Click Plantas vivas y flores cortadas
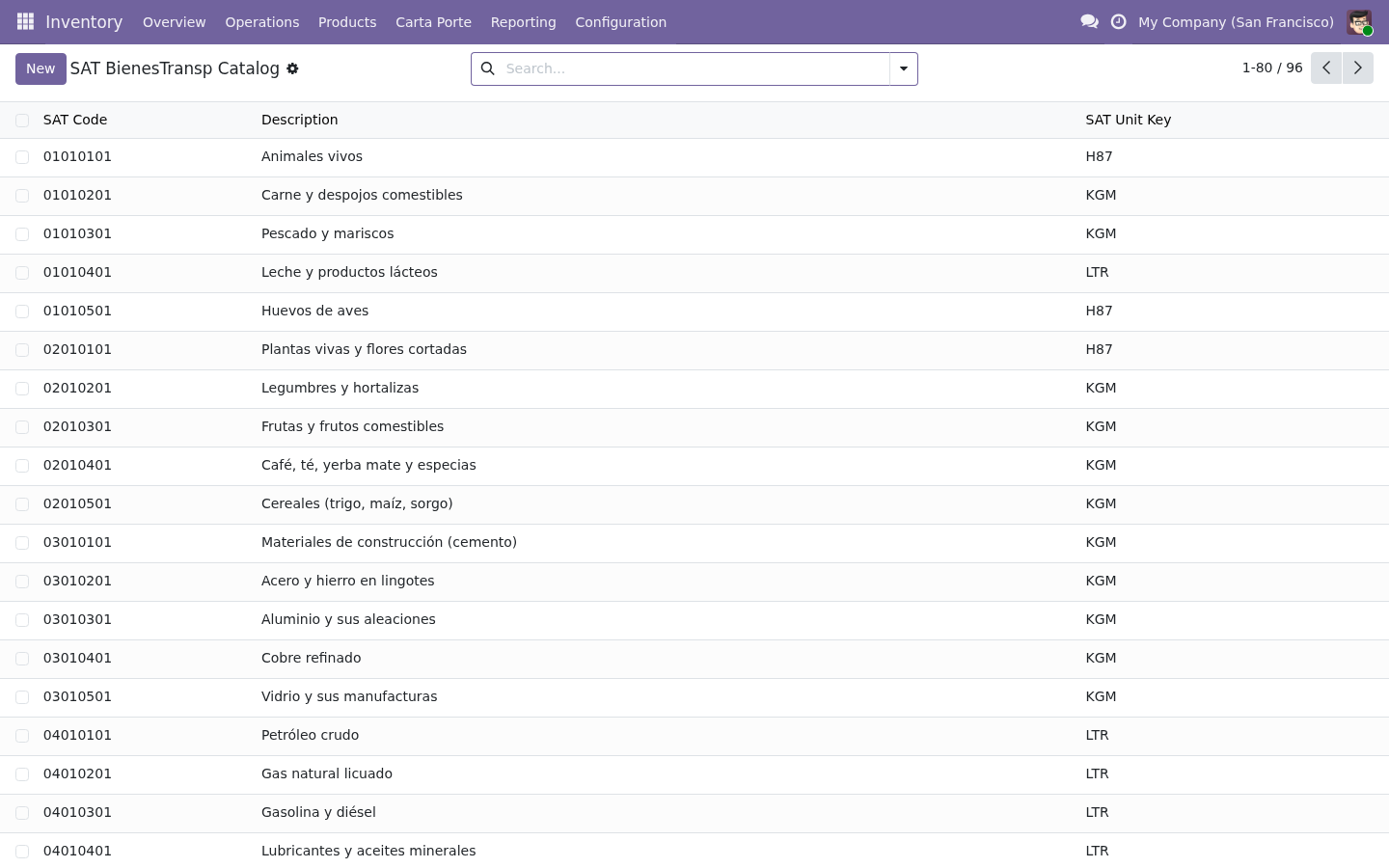Image resolution: width=1389 pixels, height=868 pixels. 364,349
